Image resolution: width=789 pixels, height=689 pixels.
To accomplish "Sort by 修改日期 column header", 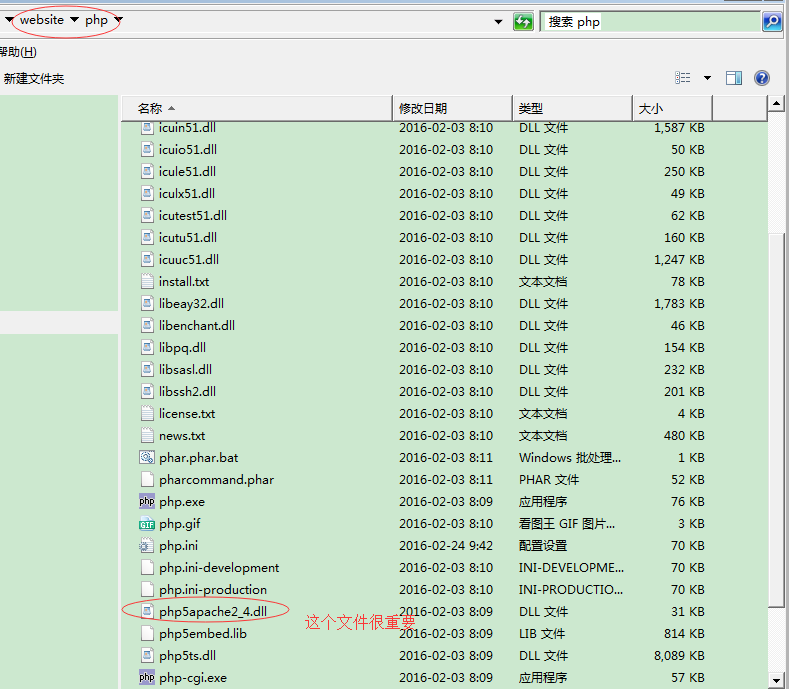I will click(452, 108).
